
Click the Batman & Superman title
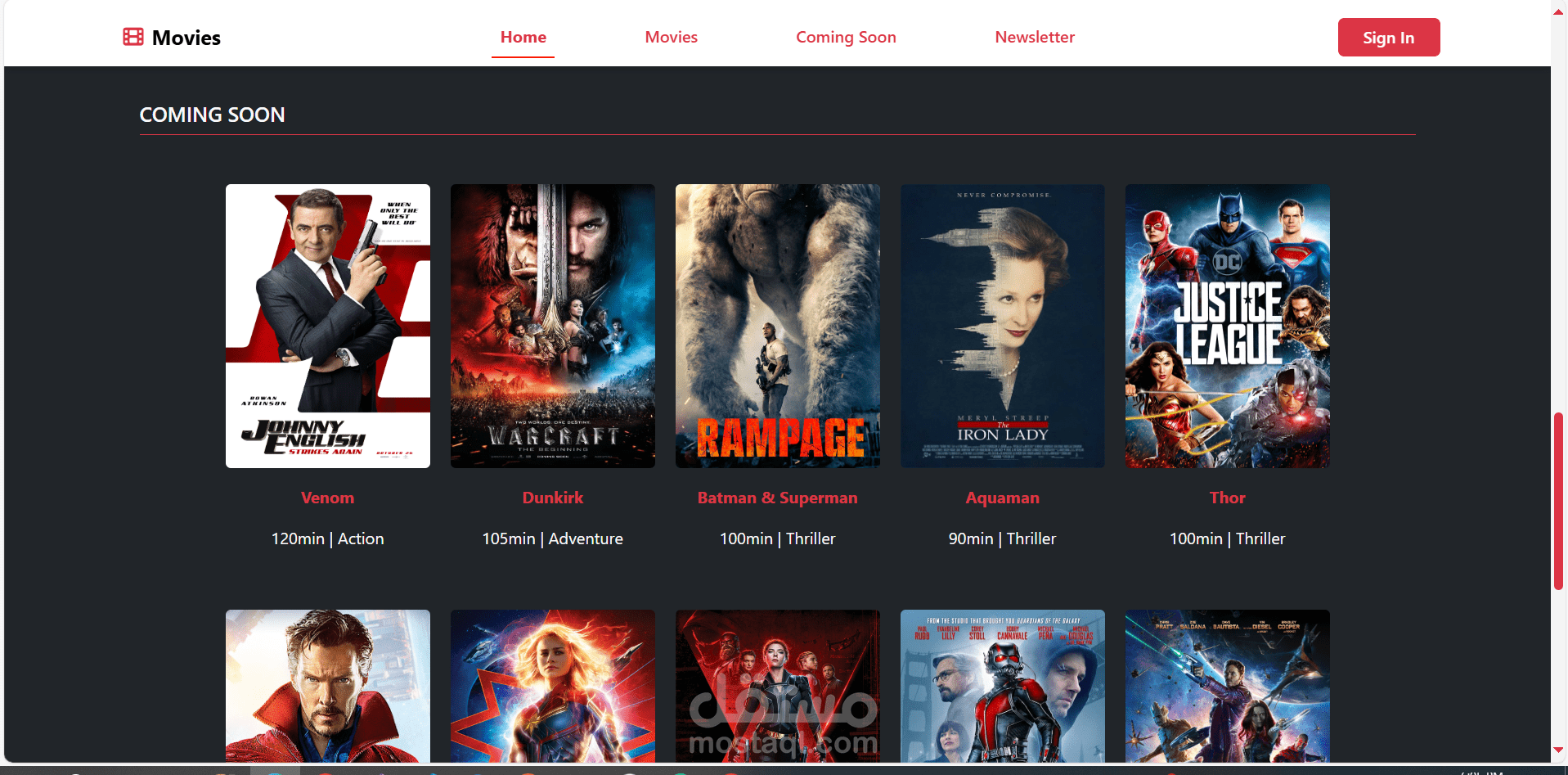click(x=778, y=498)
